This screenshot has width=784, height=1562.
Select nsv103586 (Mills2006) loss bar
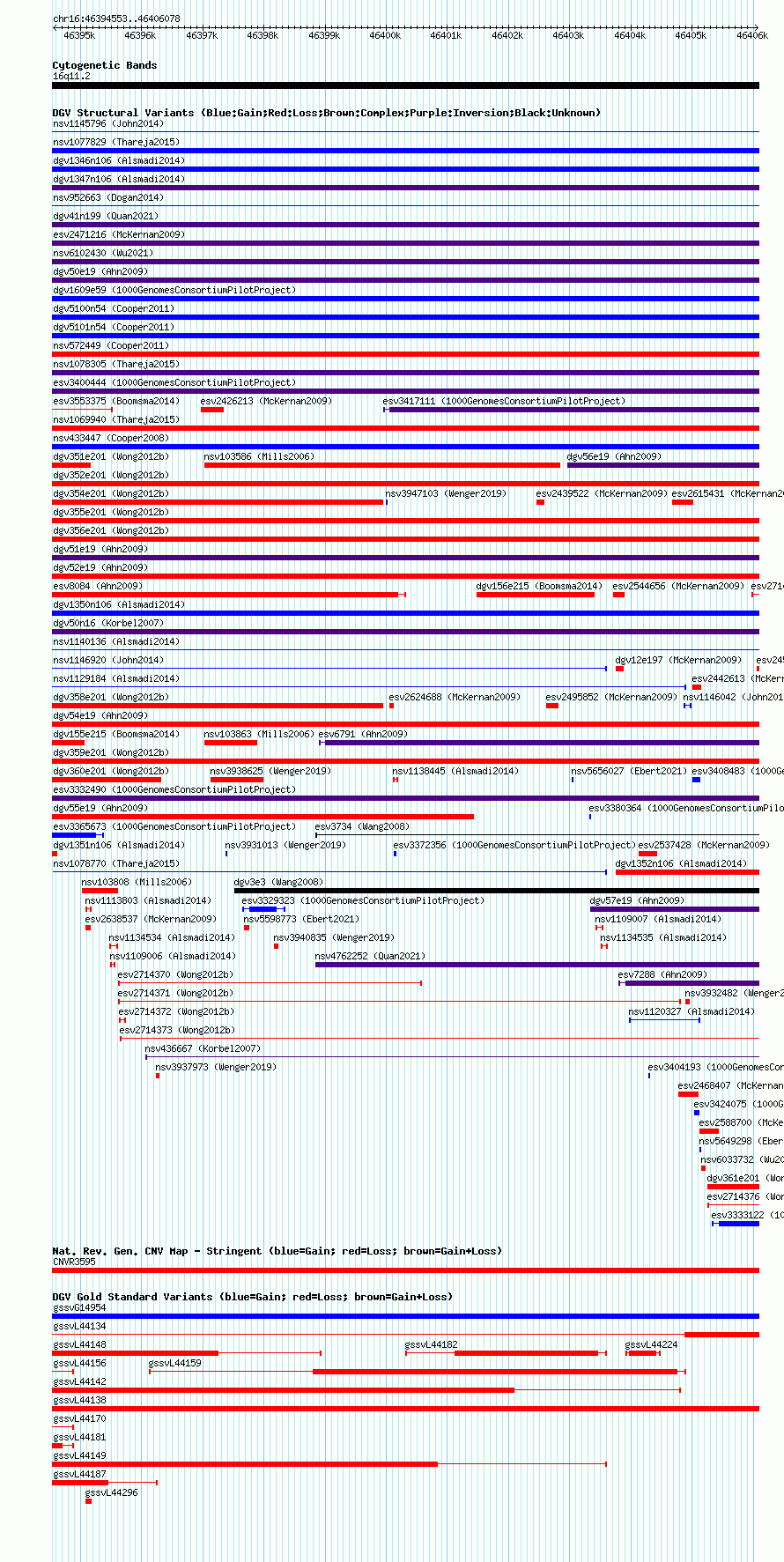pyautogui.click(x=382, y=465)
